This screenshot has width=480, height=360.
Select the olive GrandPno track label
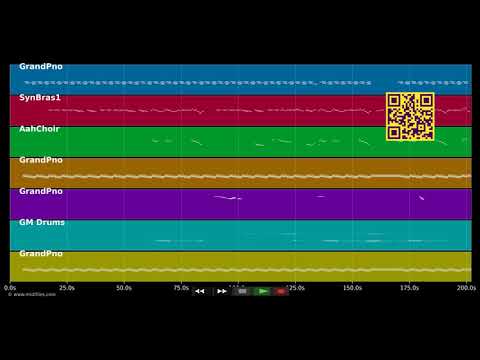(41, 253)
